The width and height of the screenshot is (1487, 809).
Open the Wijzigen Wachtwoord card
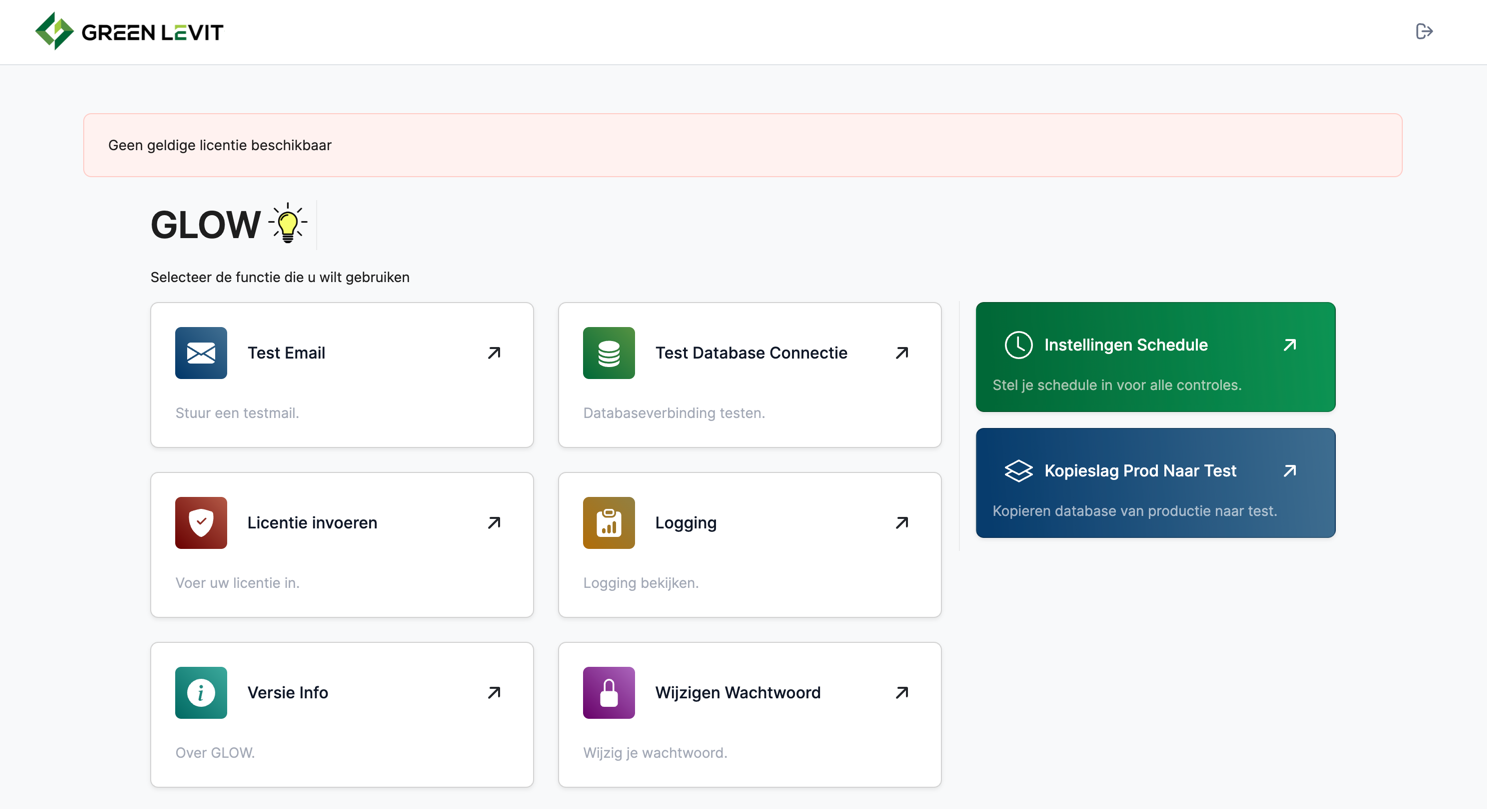pos(749,714)
